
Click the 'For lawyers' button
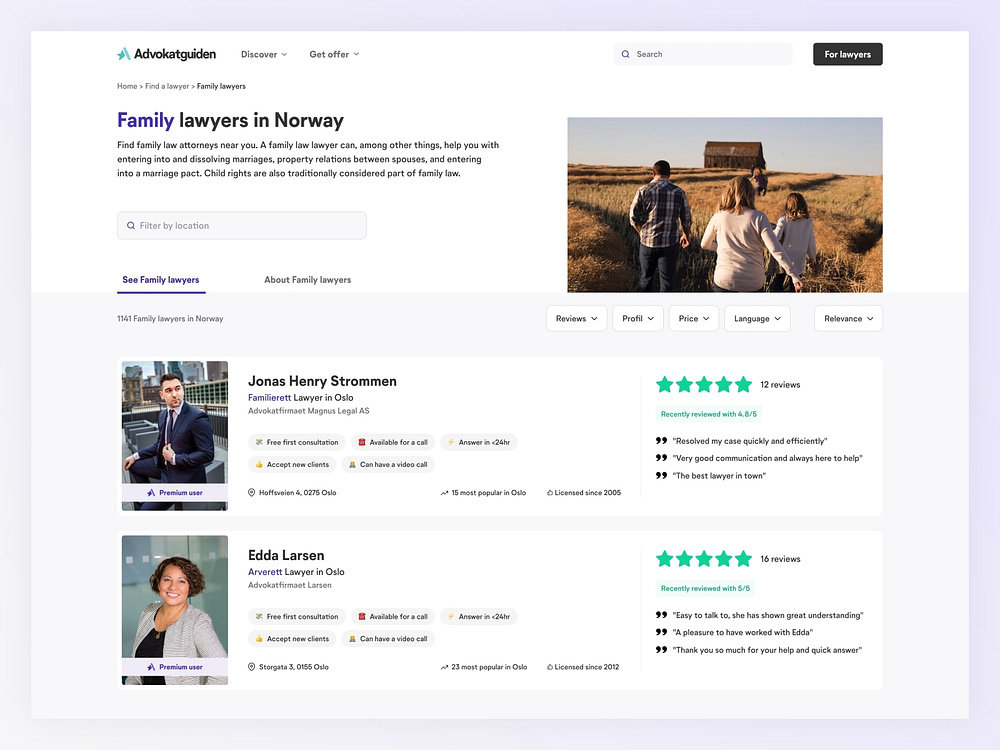pos(847,54)
